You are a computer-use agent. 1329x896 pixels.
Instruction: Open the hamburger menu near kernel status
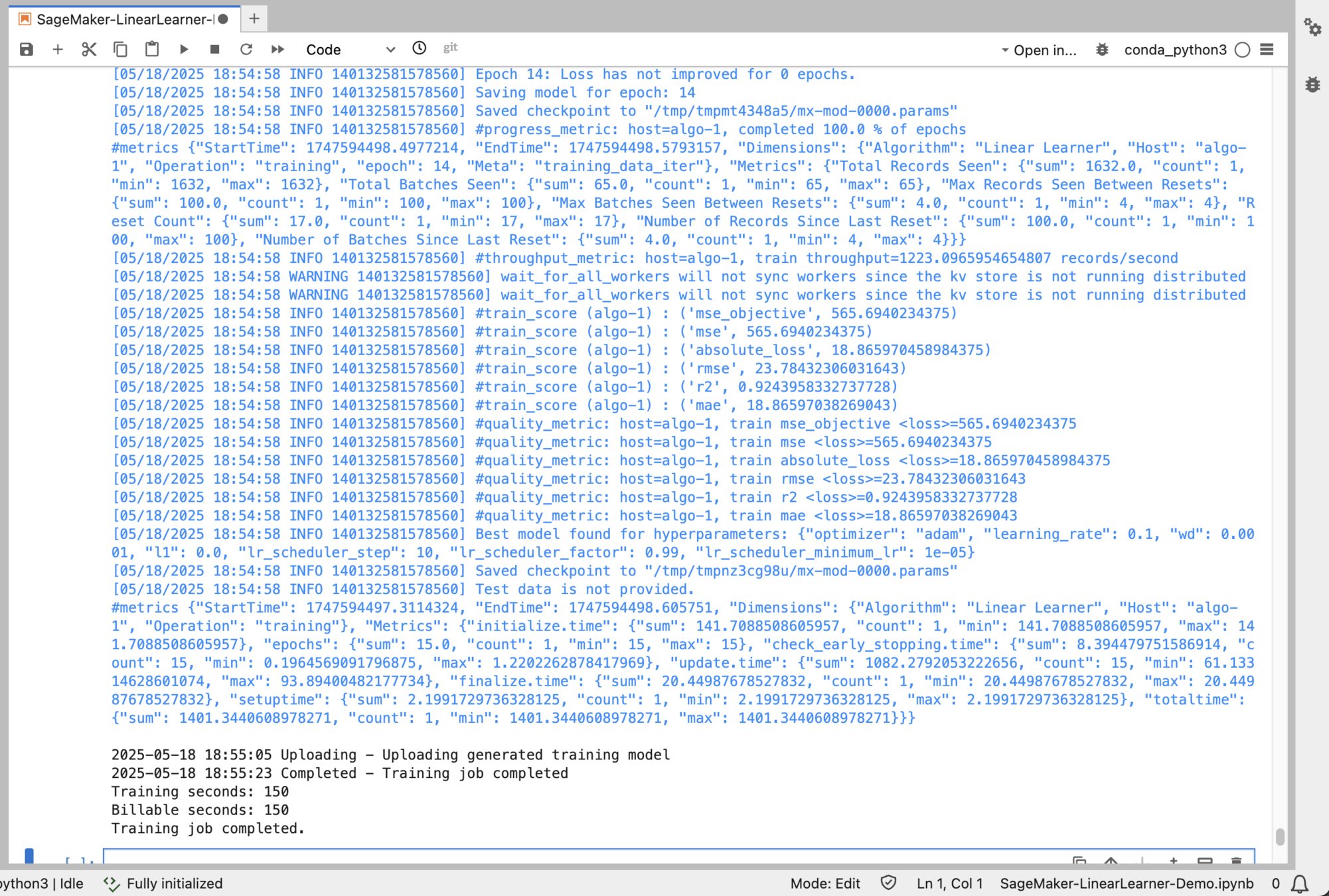(1267, 50)
